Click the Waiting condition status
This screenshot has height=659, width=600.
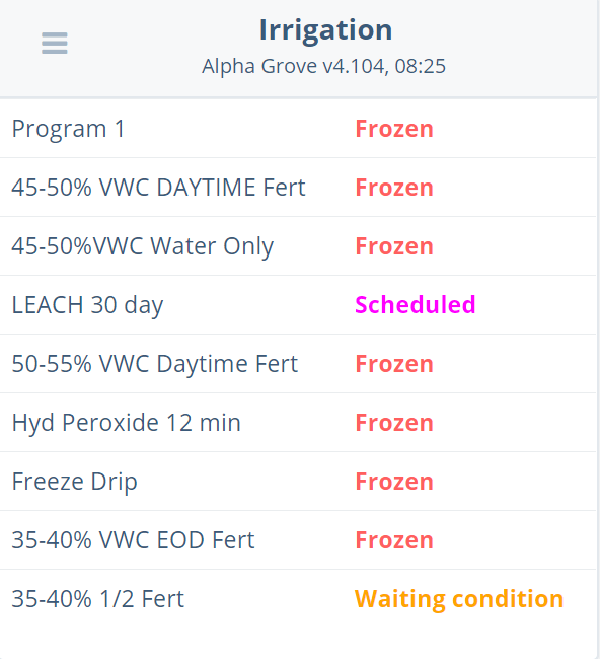458,600
